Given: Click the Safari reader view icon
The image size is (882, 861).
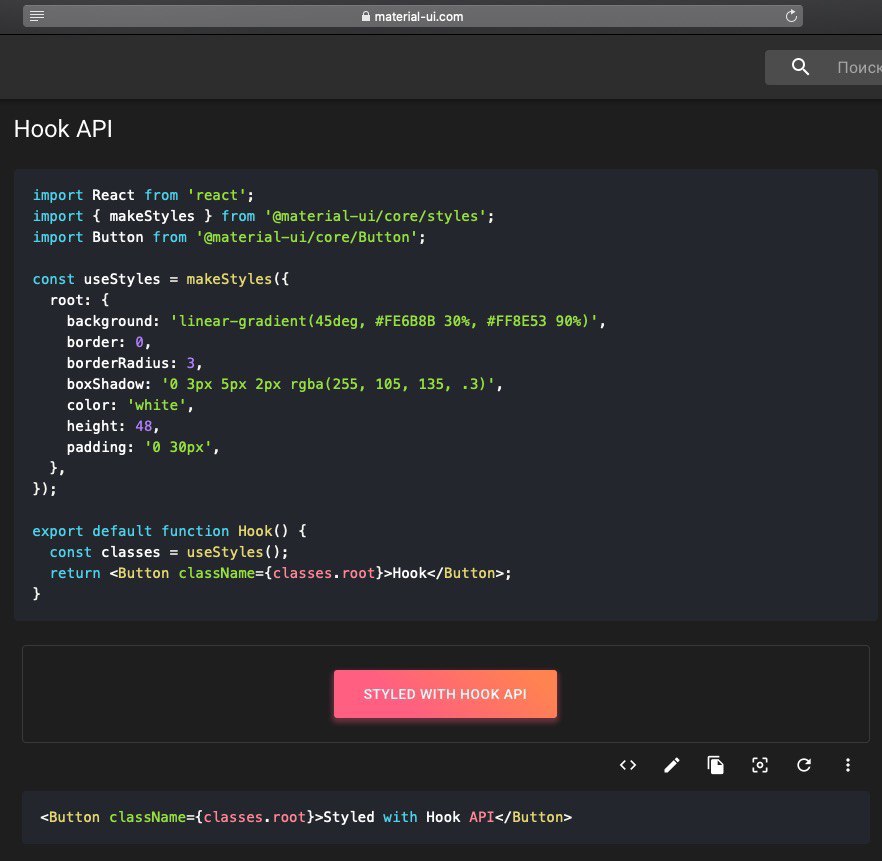Looking at the screenshot, I should [37, 16].
